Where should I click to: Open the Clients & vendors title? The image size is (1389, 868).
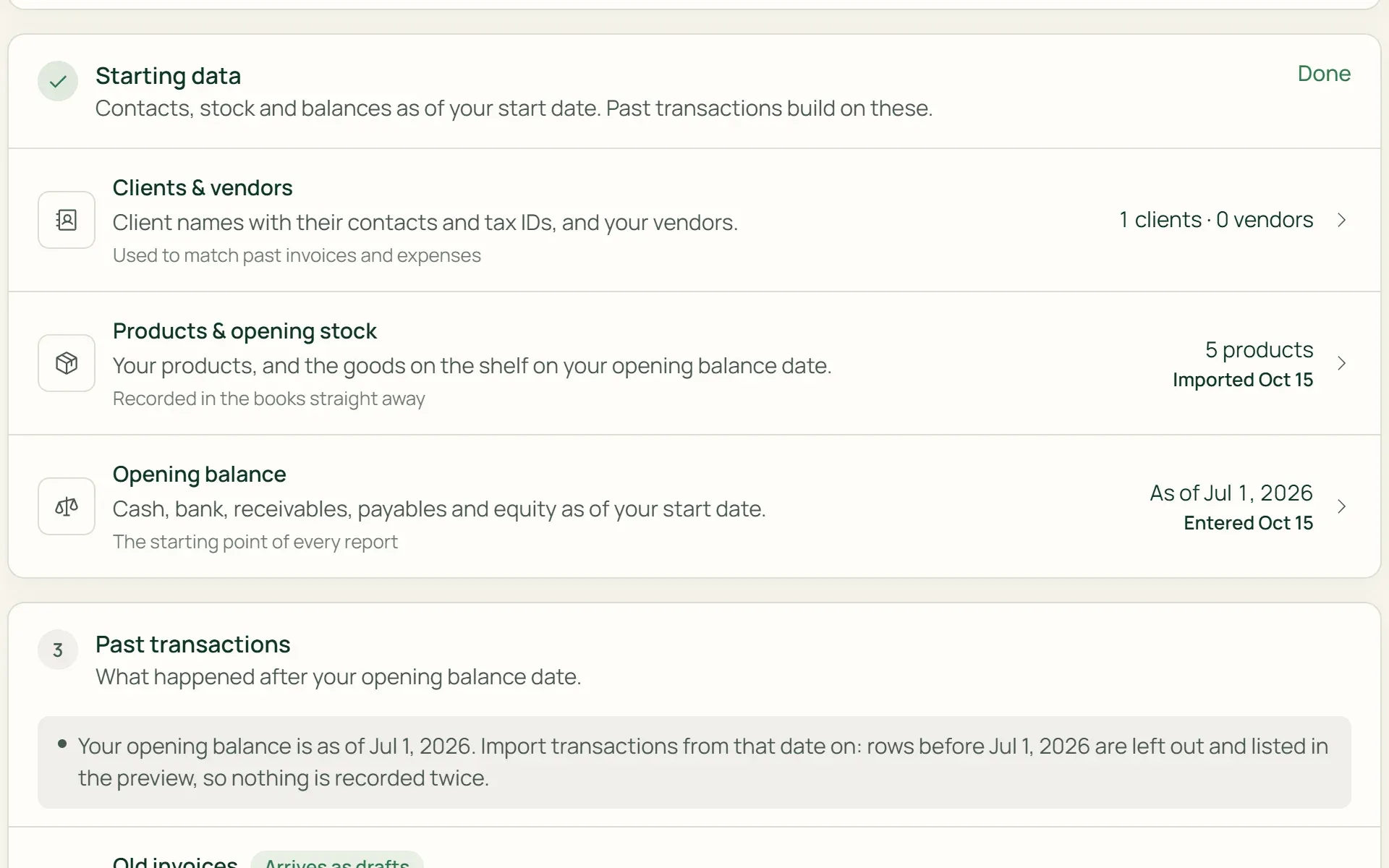(203, 188)
